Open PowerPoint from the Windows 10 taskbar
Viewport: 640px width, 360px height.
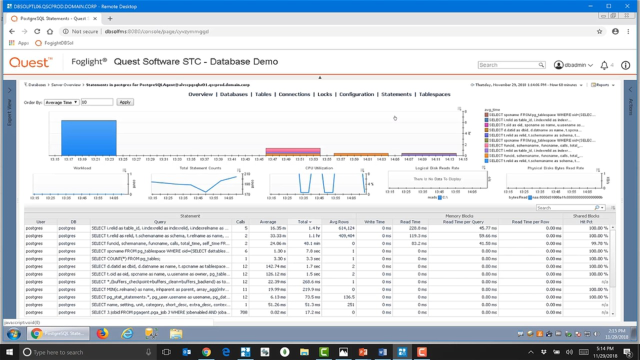pos(363,352)
